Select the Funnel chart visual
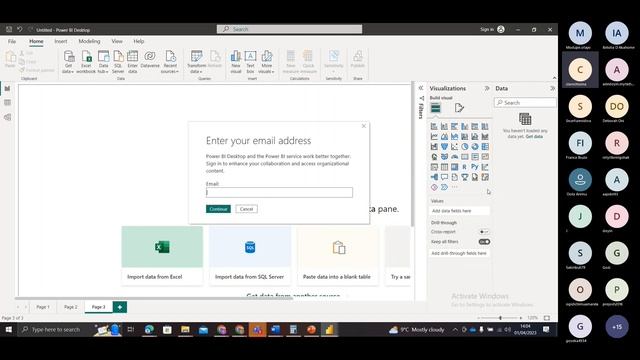The width and height of the screenshot is (640, 360). (444, 147)
